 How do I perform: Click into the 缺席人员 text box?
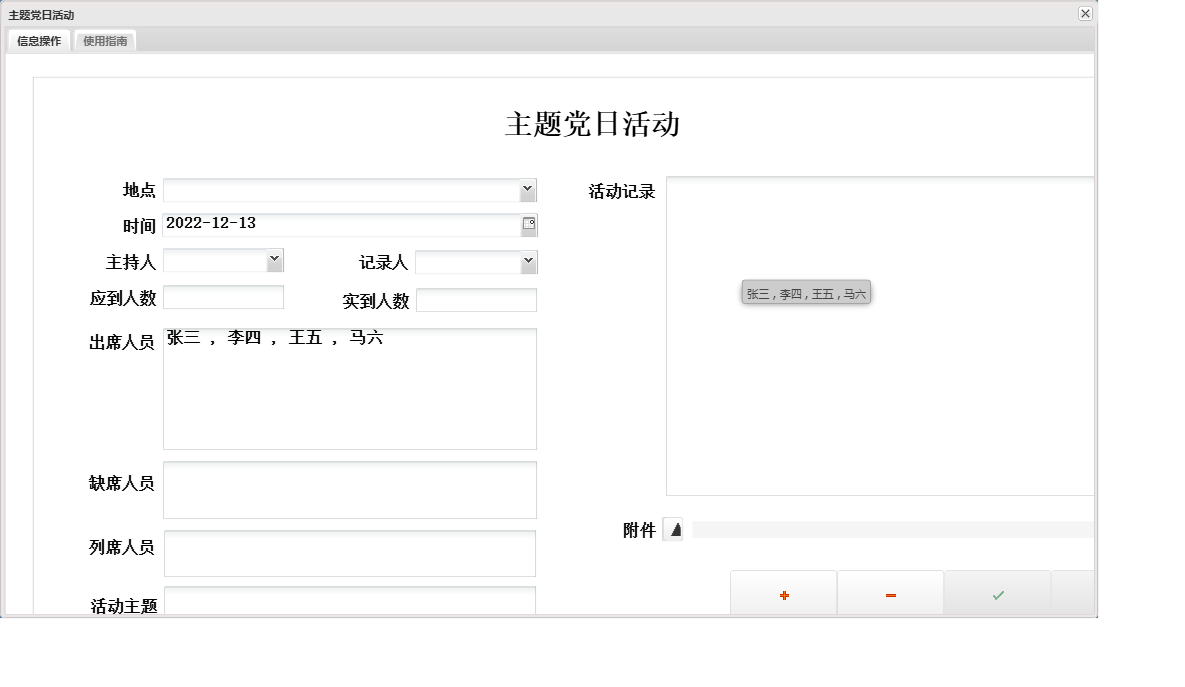[x=350, y=489]
